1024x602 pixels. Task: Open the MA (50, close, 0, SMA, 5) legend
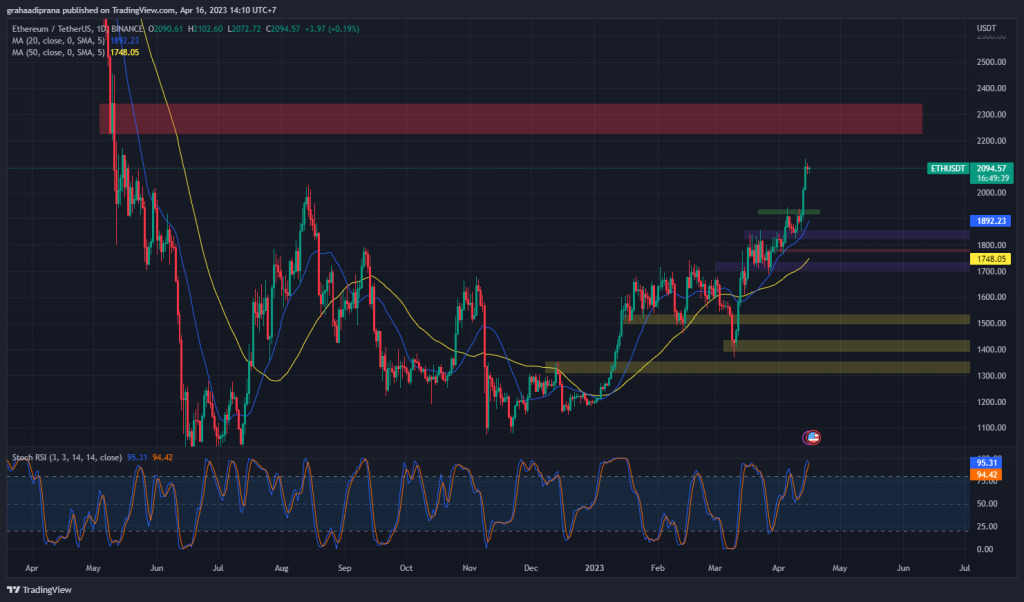pyautogui.click(x=58, y=52)
